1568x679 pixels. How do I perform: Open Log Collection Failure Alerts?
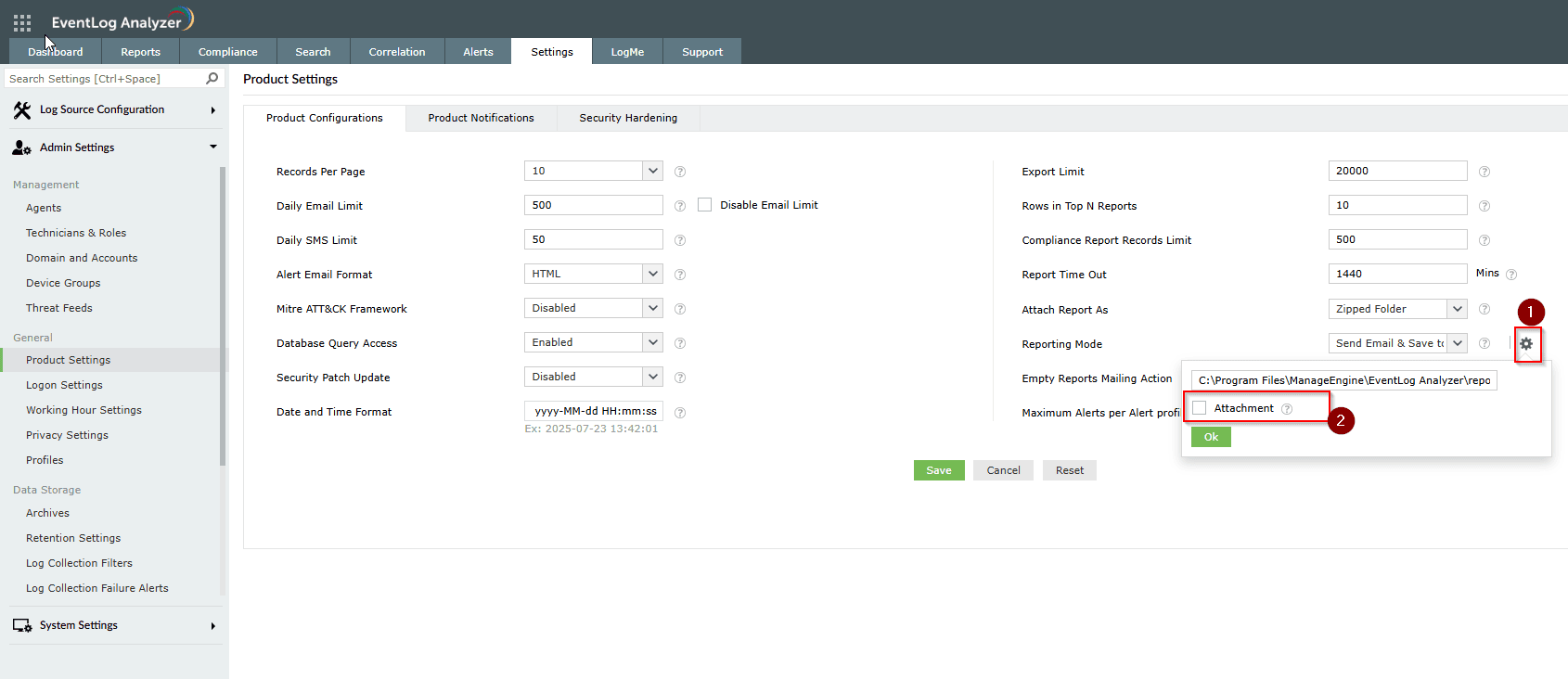[97, 588]
